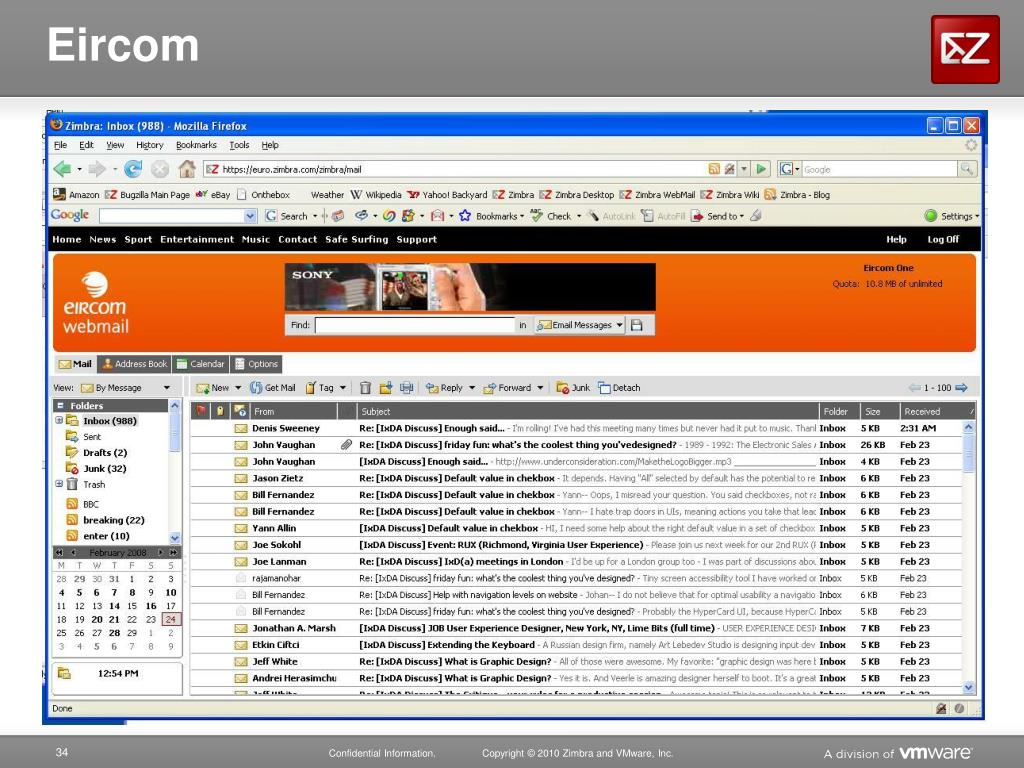This screenshot has height=768, width=1024.
Task: Open the Bugzilla Main Page bookmark
Action: coord(147,195)
